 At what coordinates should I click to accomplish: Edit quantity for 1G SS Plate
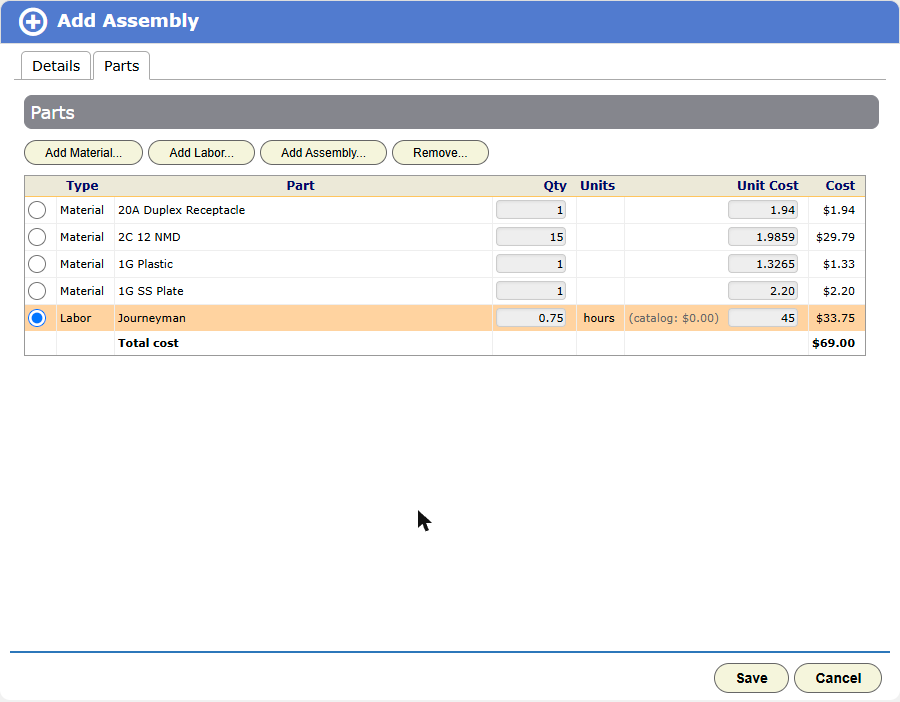click(x=531, y=291)
